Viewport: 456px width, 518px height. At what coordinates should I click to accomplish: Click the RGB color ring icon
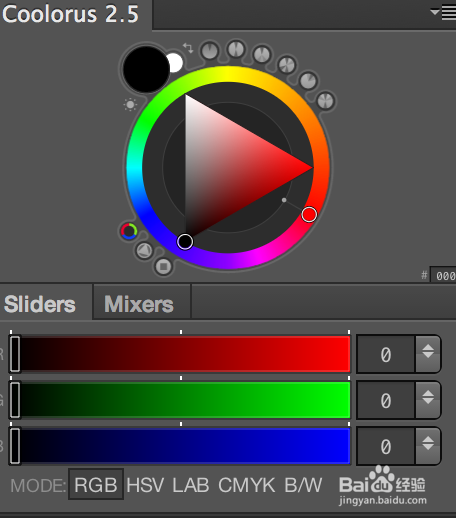(x=129, y=231)
